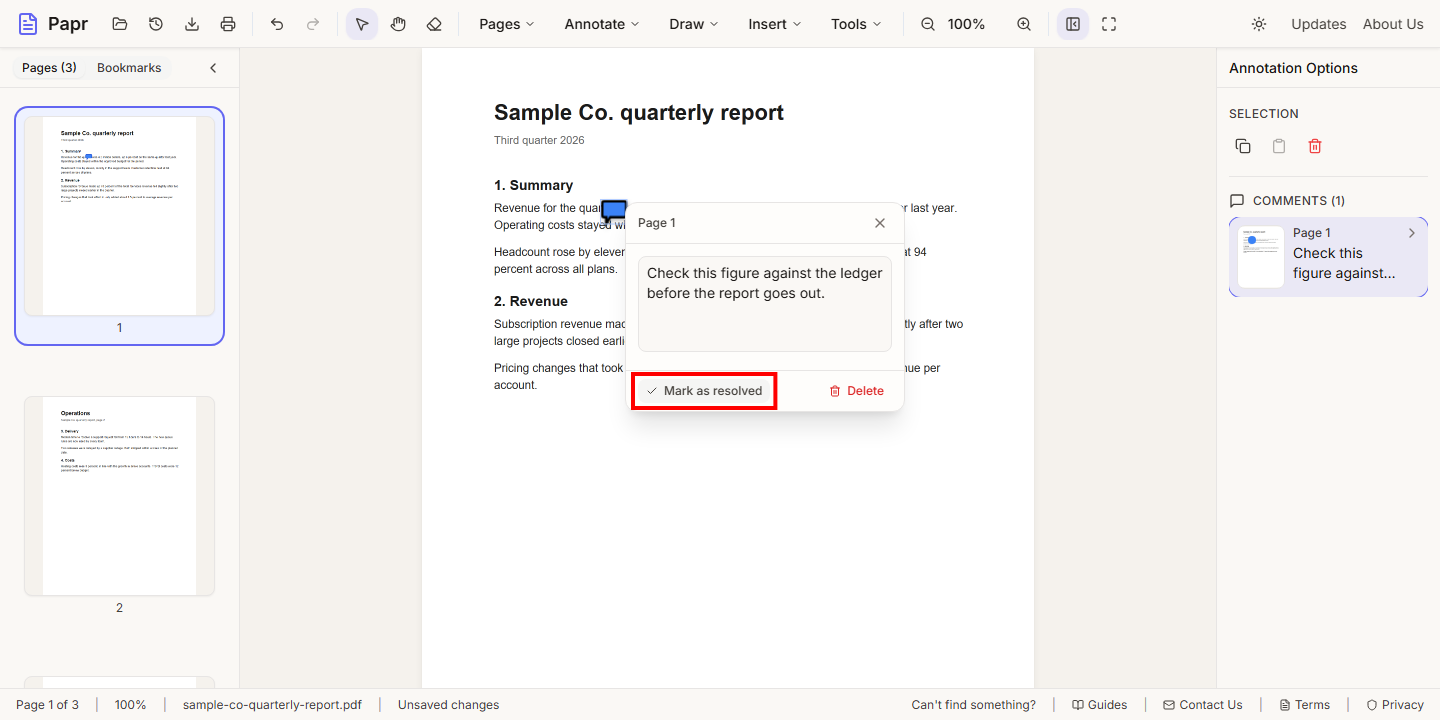This screenshot has width=1440, height=720.
Task: Undo the last action
Action: tap(277, 24)
